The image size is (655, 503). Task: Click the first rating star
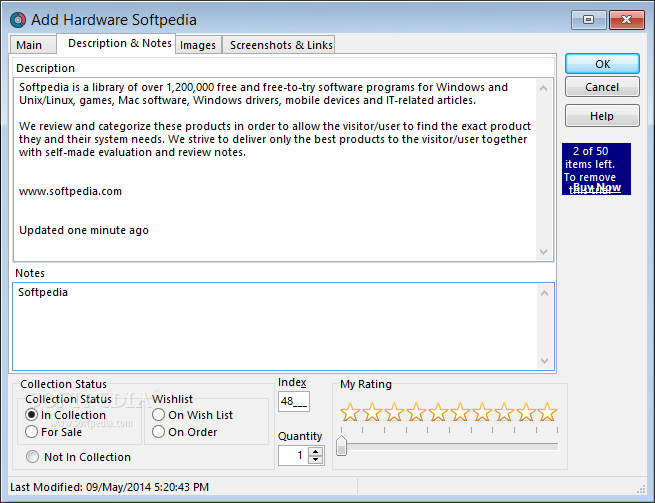[350, 412]
